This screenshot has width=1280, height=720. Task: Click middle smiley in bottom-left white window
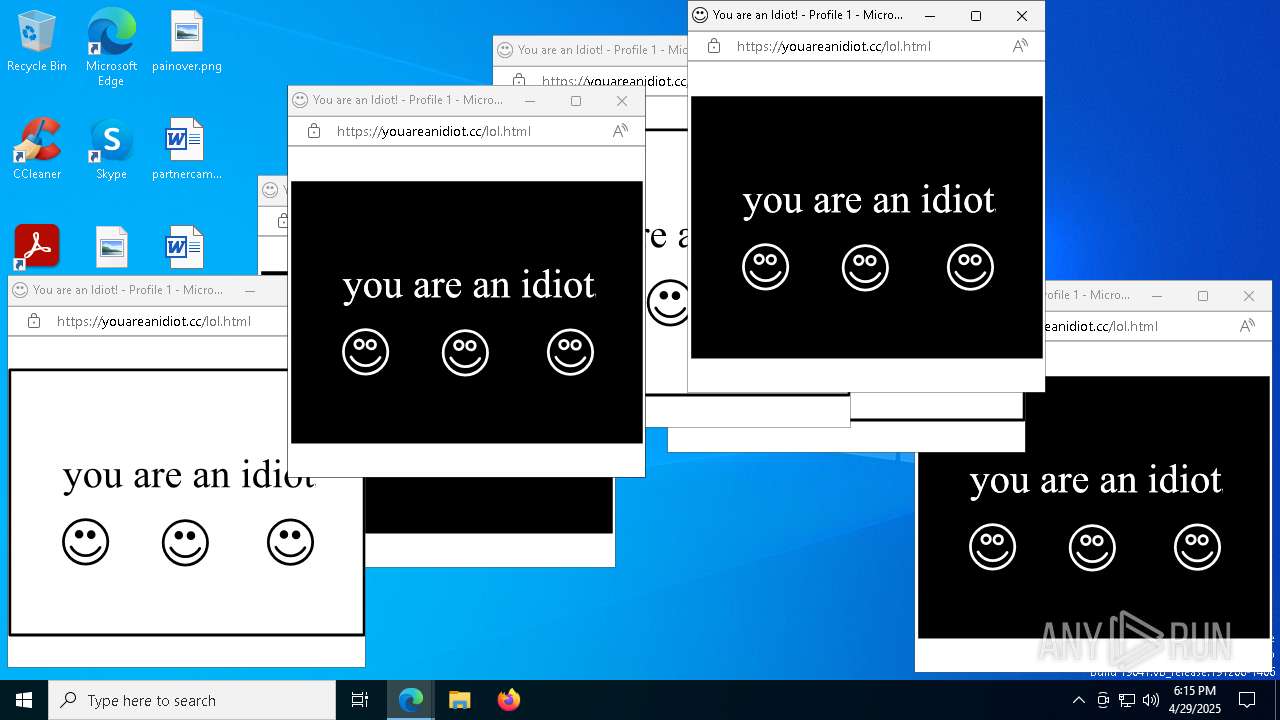185,542
